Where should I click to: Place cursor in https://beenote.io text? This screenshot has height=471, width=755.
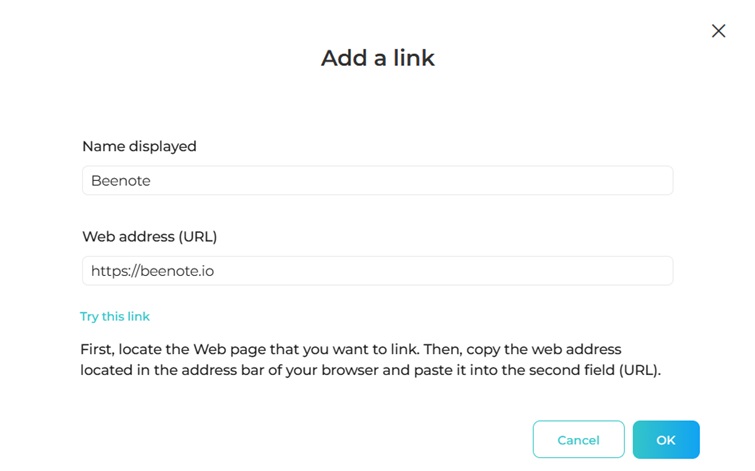[x=152, y=271]
